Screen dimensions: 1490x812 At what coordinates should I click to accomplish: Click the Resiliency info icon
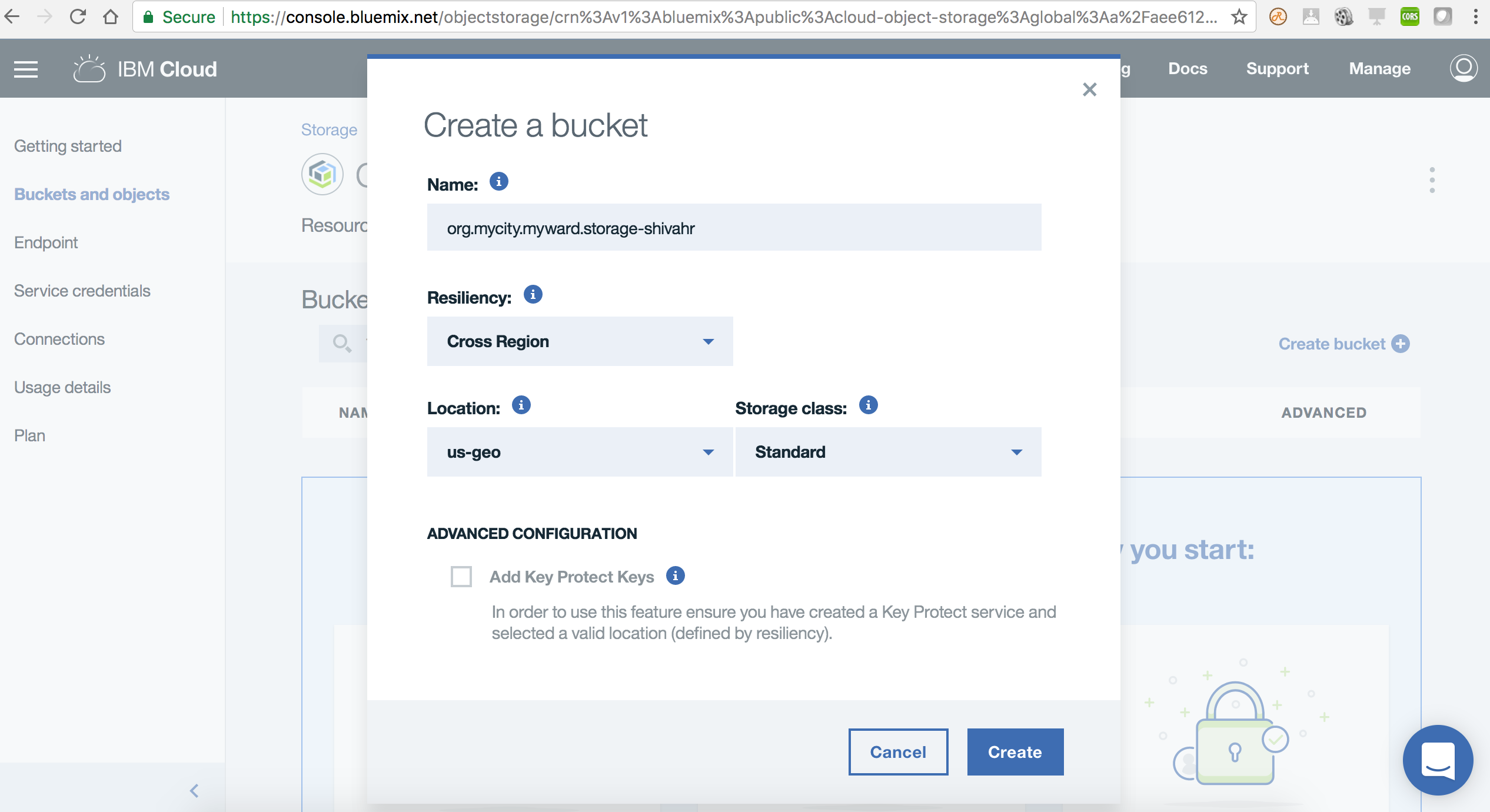tap(533, 294)
